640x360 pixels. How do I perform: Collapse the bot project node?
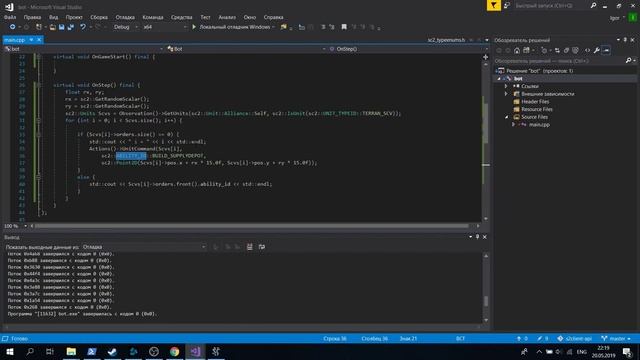[499, 79]
